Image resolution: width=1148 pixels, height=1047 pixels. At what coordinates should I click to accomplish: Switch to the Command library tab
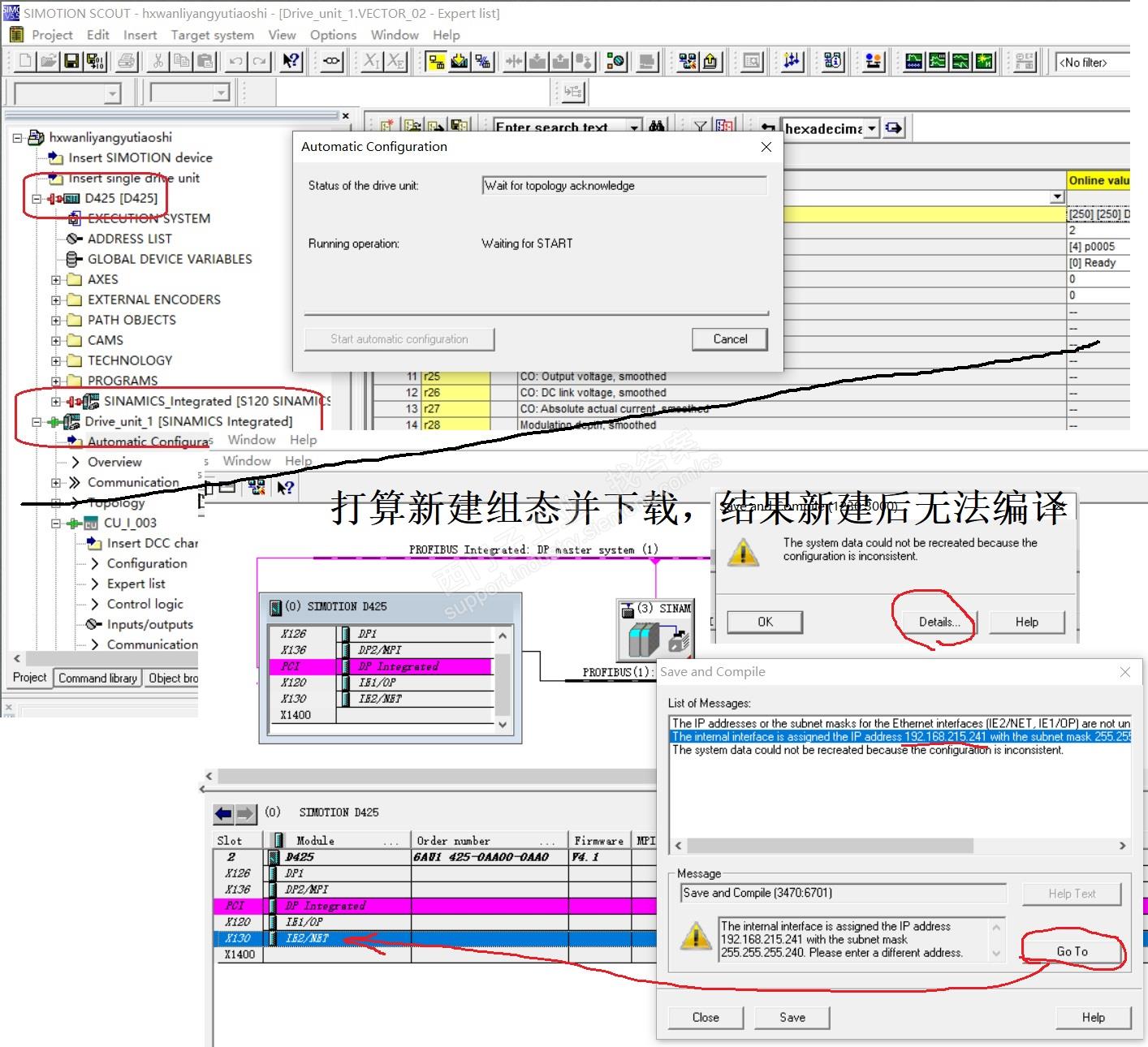click(97, 678)
